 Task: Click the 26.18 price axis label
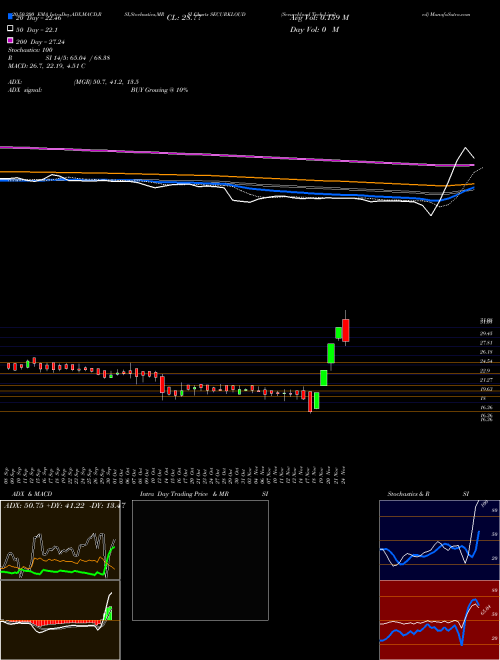pyautogui.click(x=486, y=352)
